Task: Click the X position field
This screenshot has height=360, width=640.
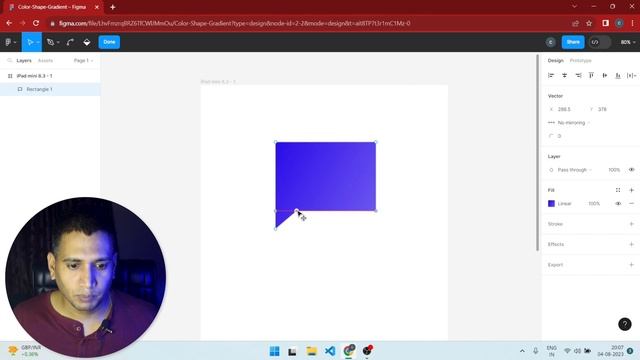Action: [x=565, y=109]
